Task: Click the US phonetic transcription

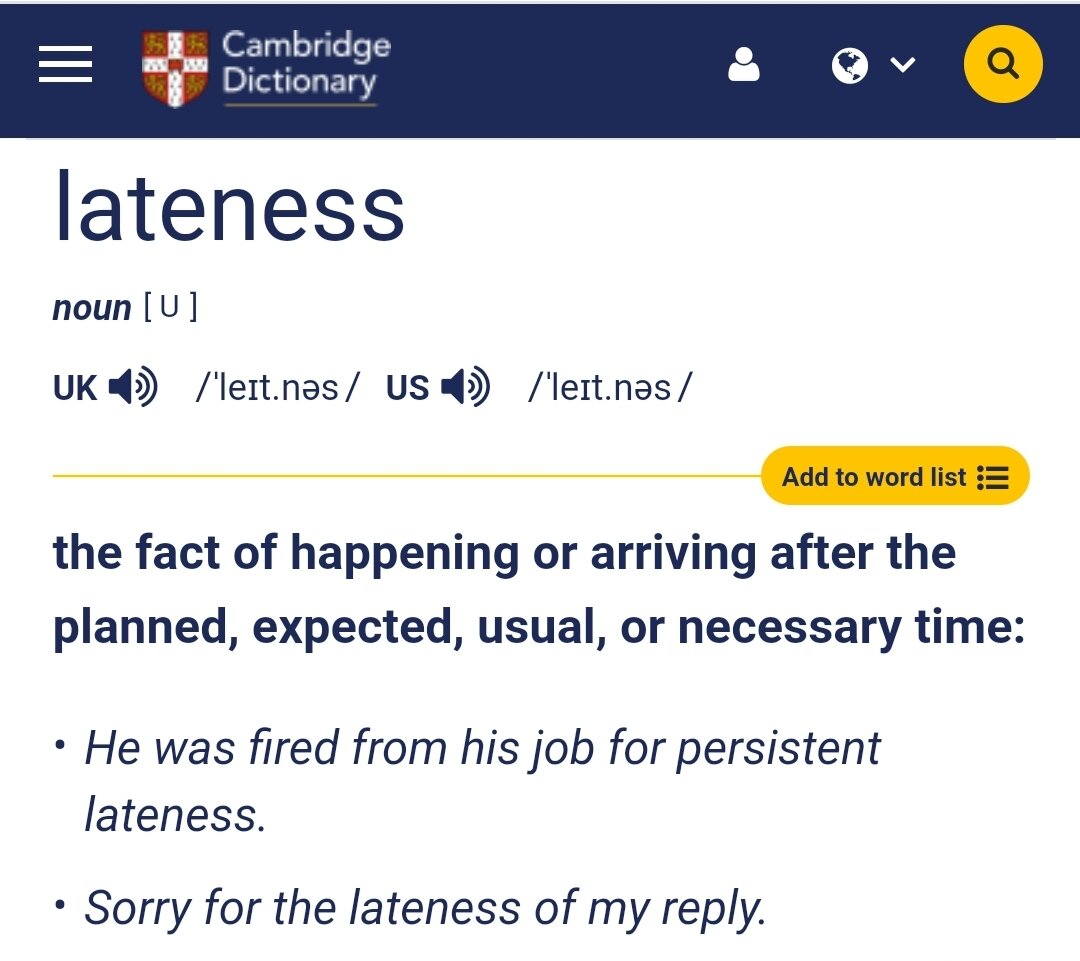Action: [609, 387]
